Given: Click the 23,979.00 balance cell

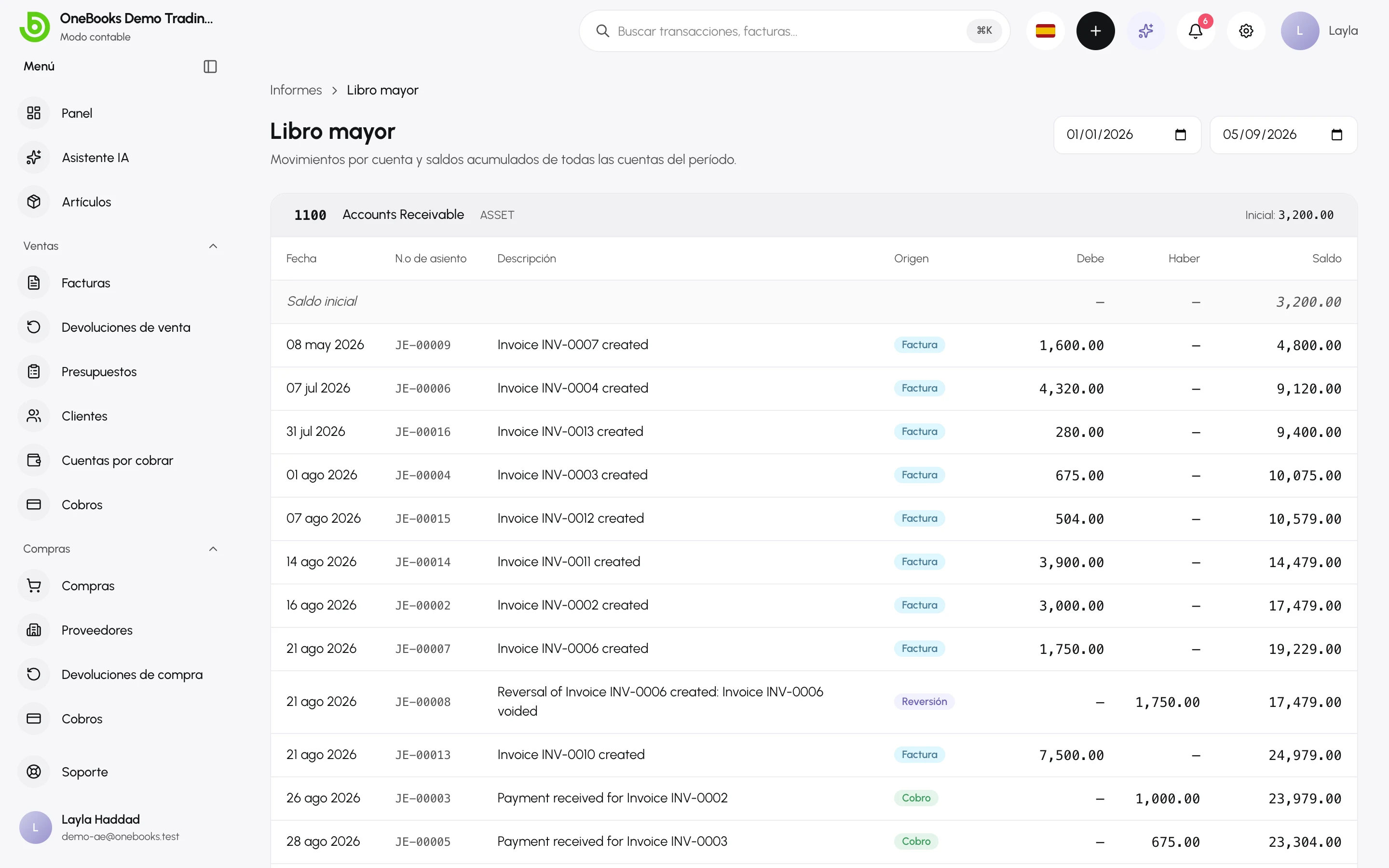Looking at the screenshot, I should coord(1305,799).
